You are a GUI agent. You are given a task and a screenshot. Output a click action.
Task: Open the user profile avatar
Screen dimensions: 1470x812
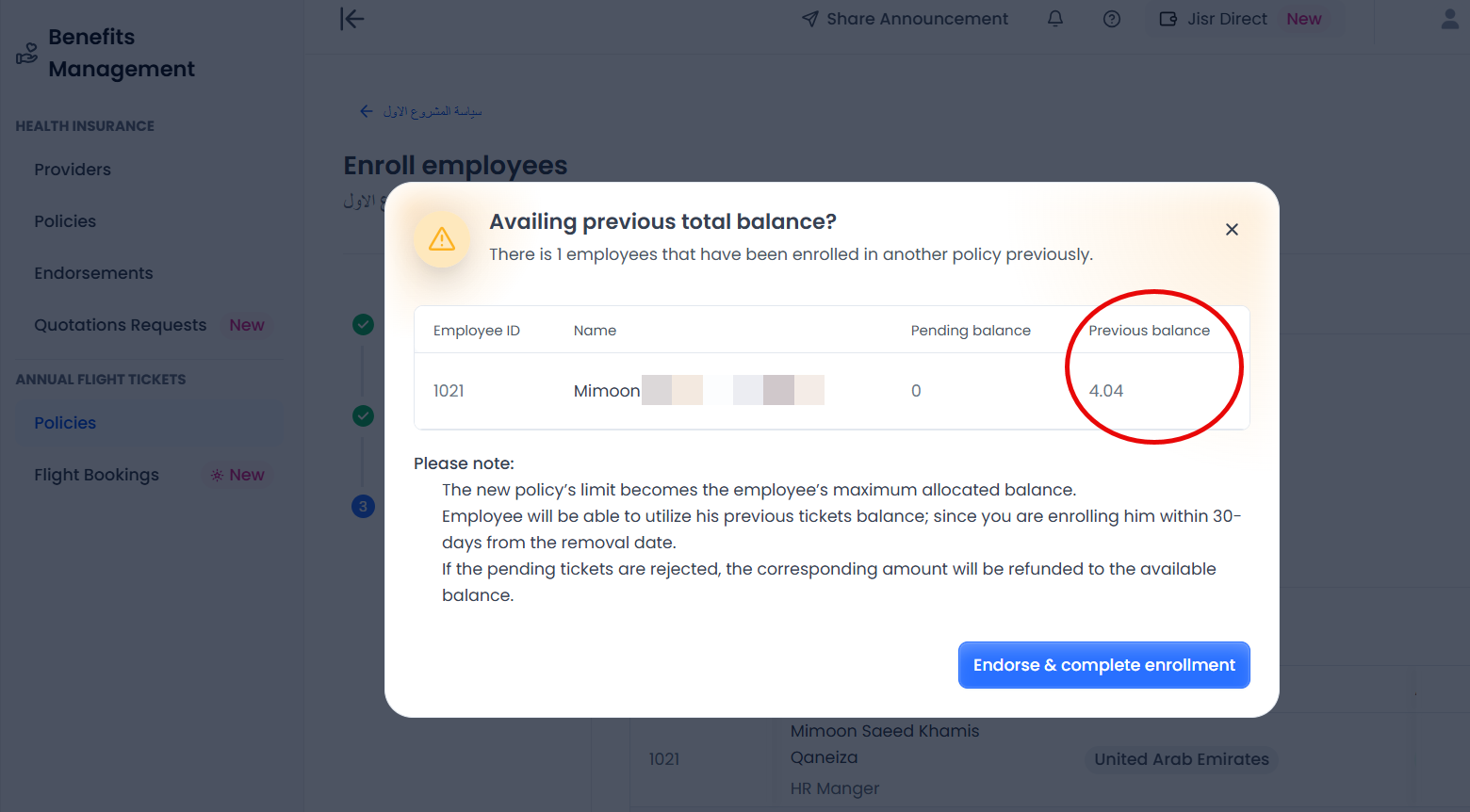click(1449, 19)
